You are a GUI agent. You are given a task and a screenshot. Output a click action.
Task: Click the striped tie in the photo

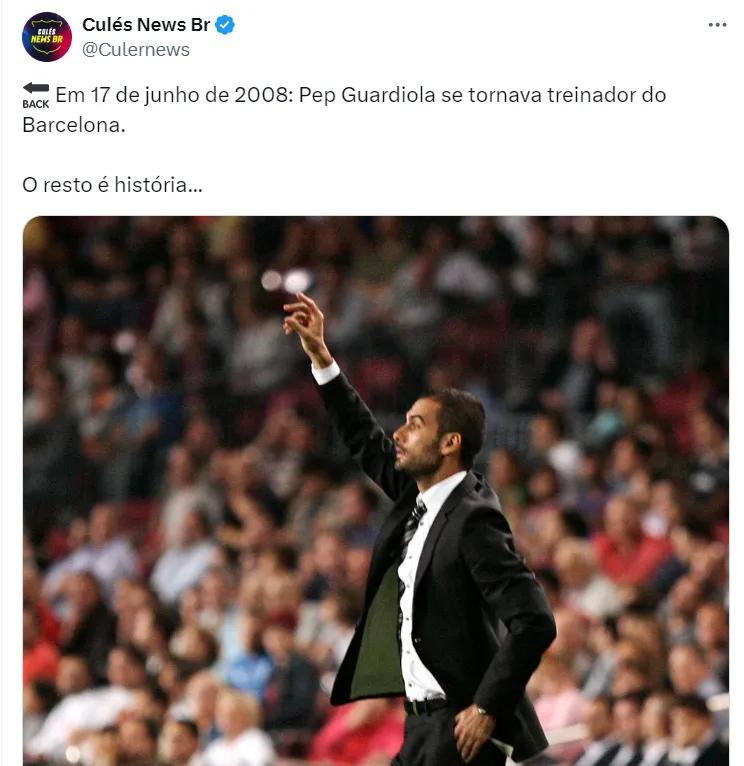[412, 532]
